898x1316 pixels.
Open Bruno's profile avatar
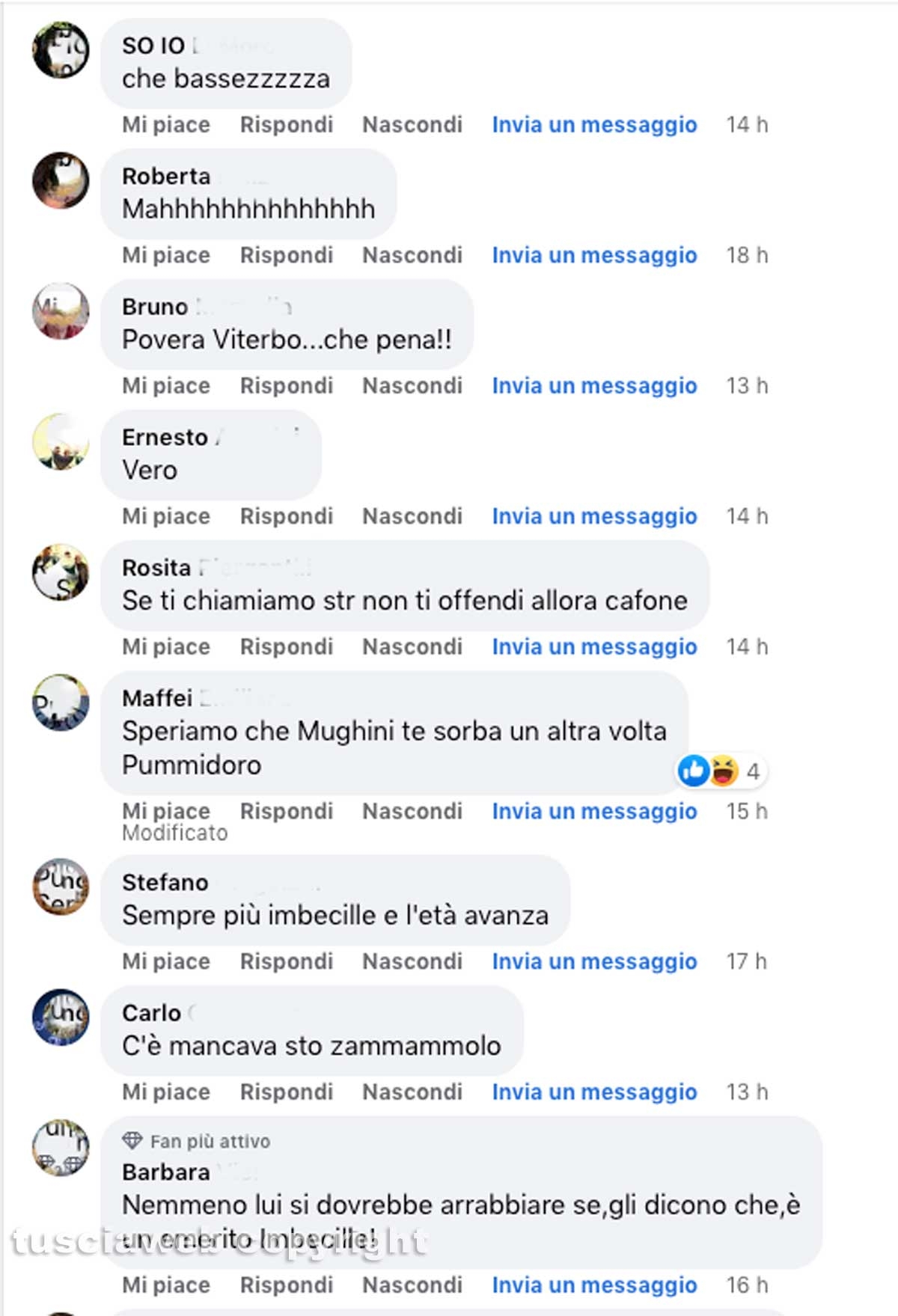click(61, 310)
